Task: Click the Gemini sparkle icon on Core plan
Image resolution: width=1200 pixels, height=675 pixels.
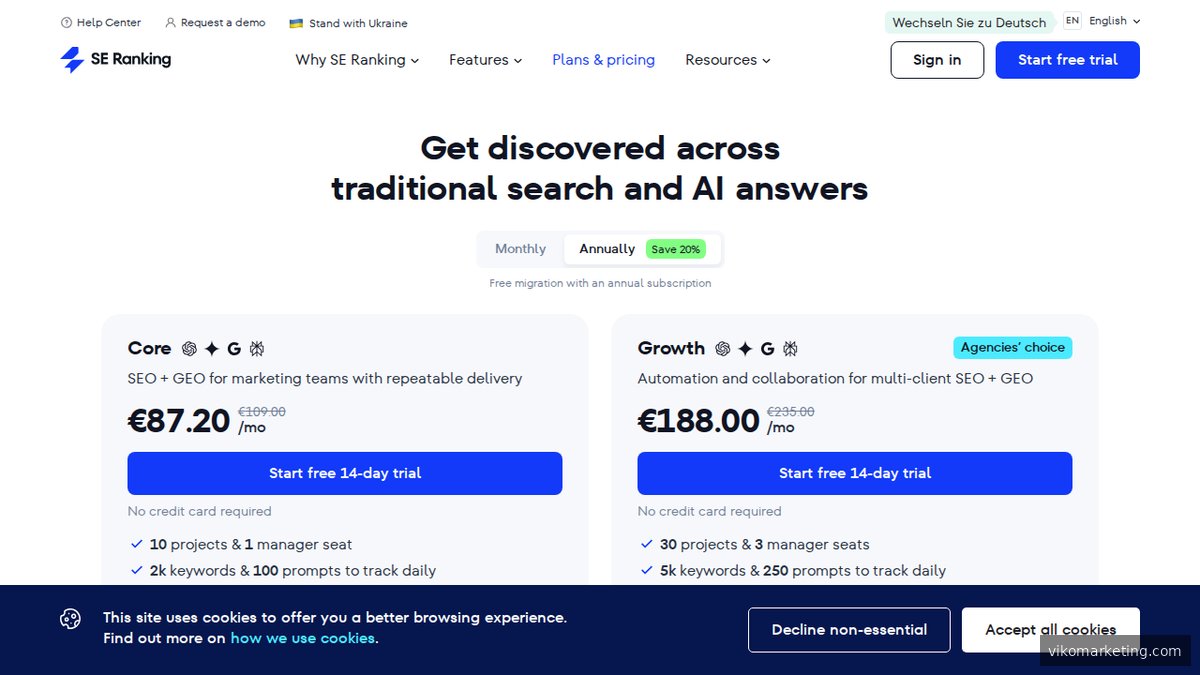Action: click(212, 349)
